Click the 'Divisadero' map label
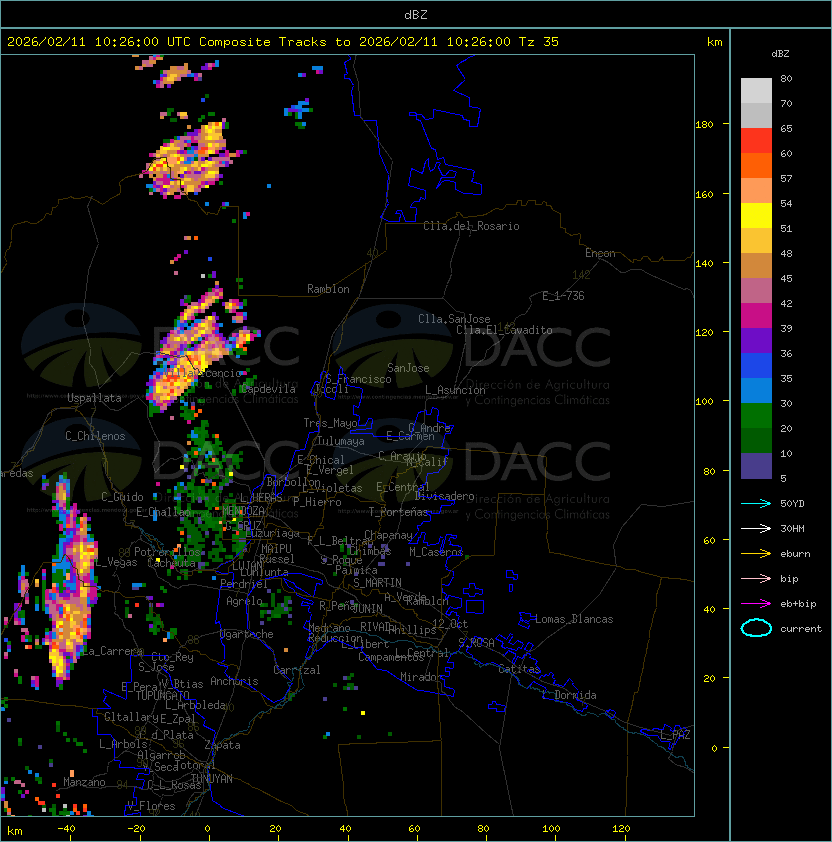 (x=445, y=496)
